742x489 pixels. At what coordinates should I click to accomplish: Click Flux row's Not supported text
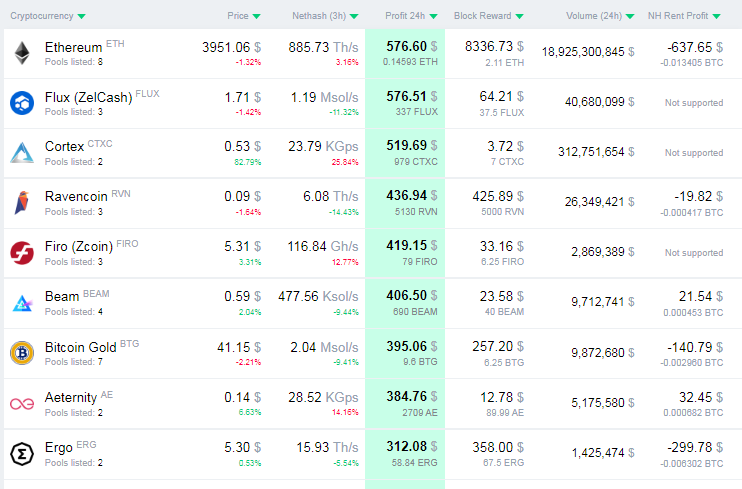694,103
